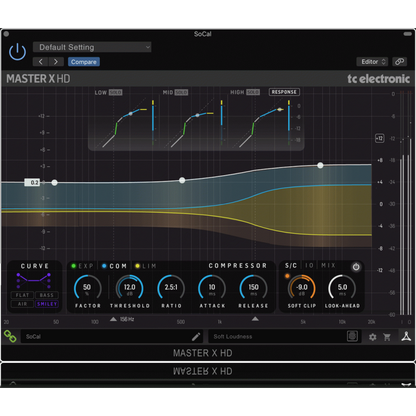Toggle the plugin power bypass button
The image size is (416, 416).
(17, 52)
